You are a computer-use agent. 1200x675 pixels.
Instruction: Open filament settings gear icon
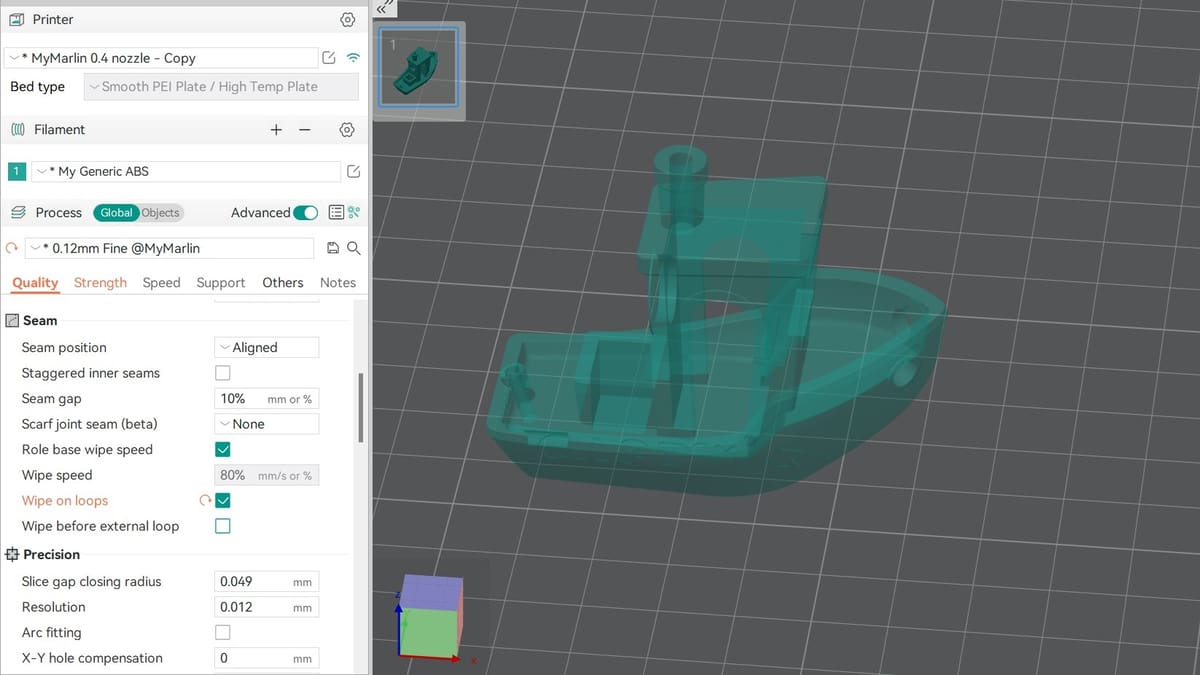click(347, 130)
